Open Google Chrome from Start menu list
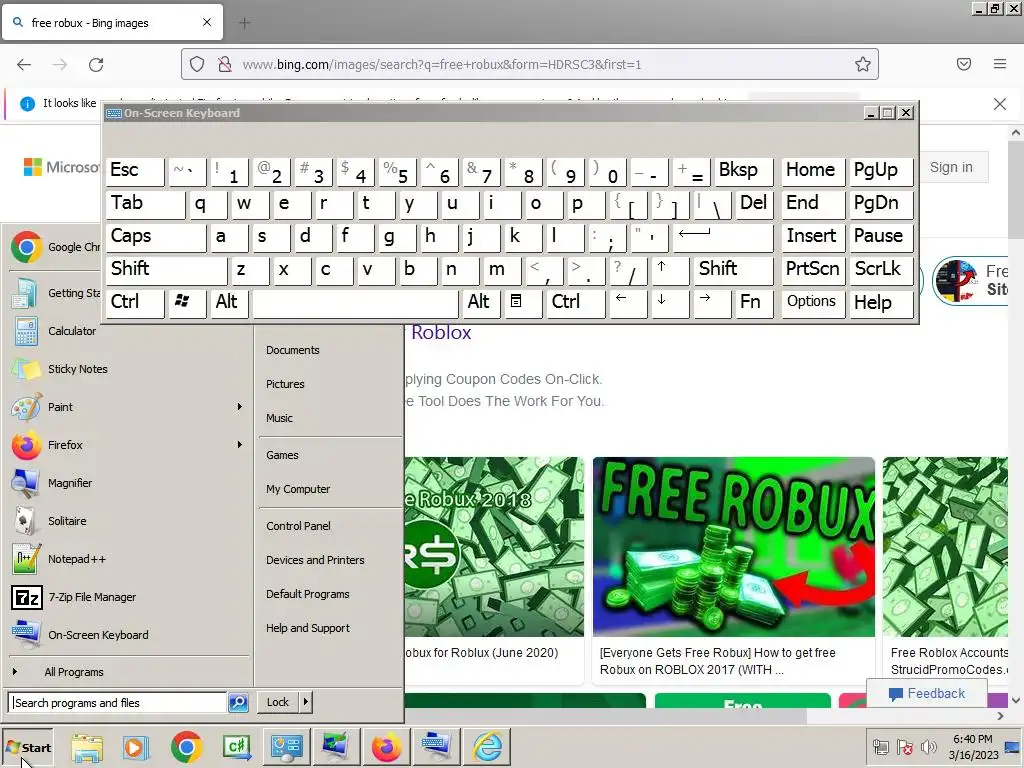 [x=57, y=247]
